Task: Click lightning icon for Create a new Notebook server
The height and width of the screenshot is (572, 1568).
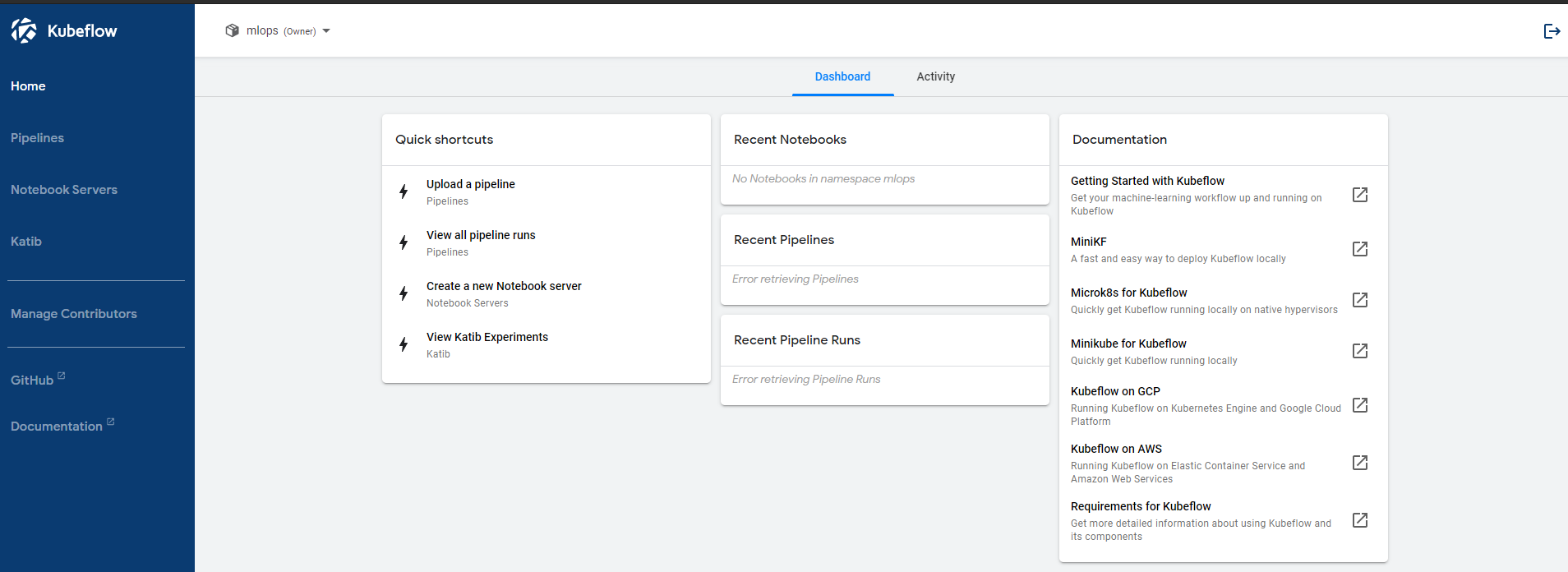Action: (404, 293)
